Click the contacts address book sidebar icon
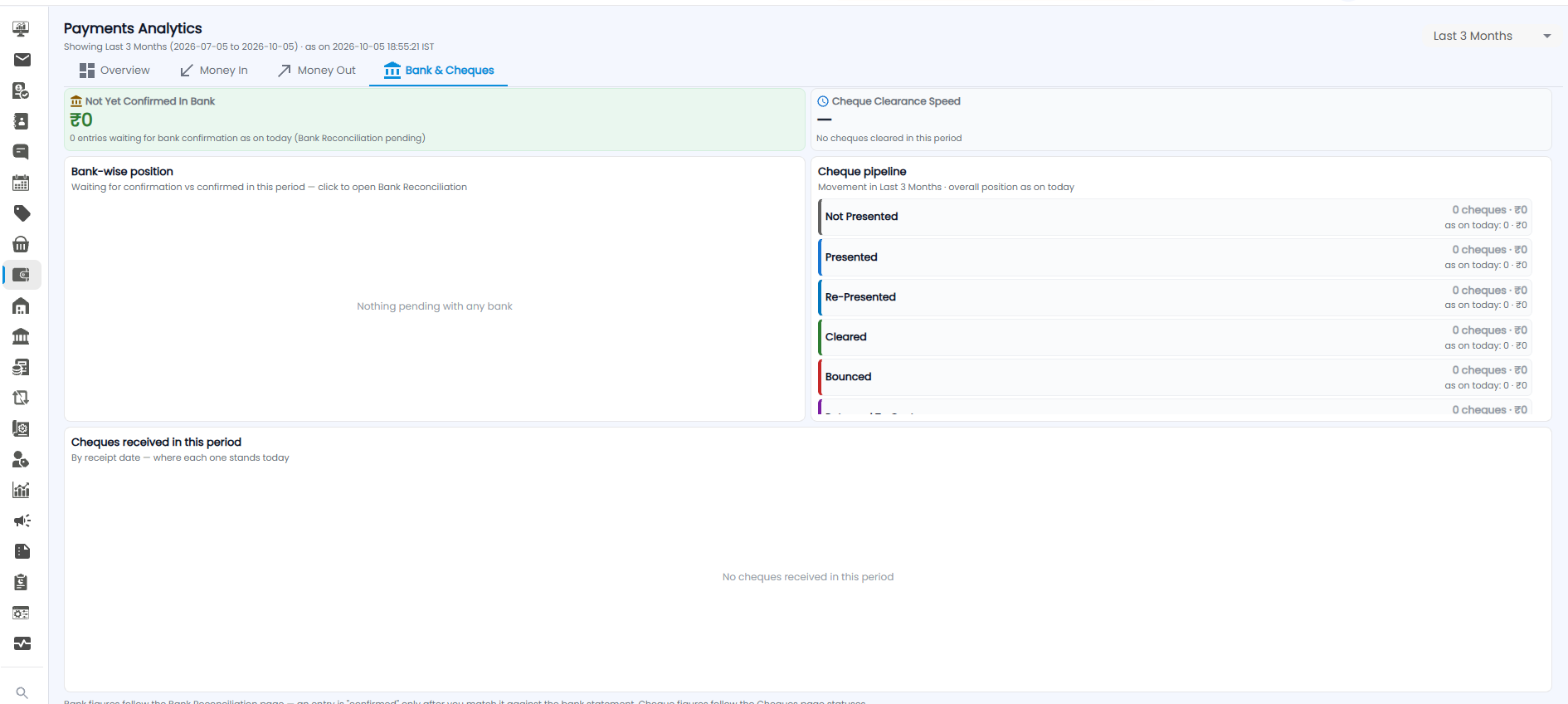This screenshot has width=1568, height=704. click(22, 121)
